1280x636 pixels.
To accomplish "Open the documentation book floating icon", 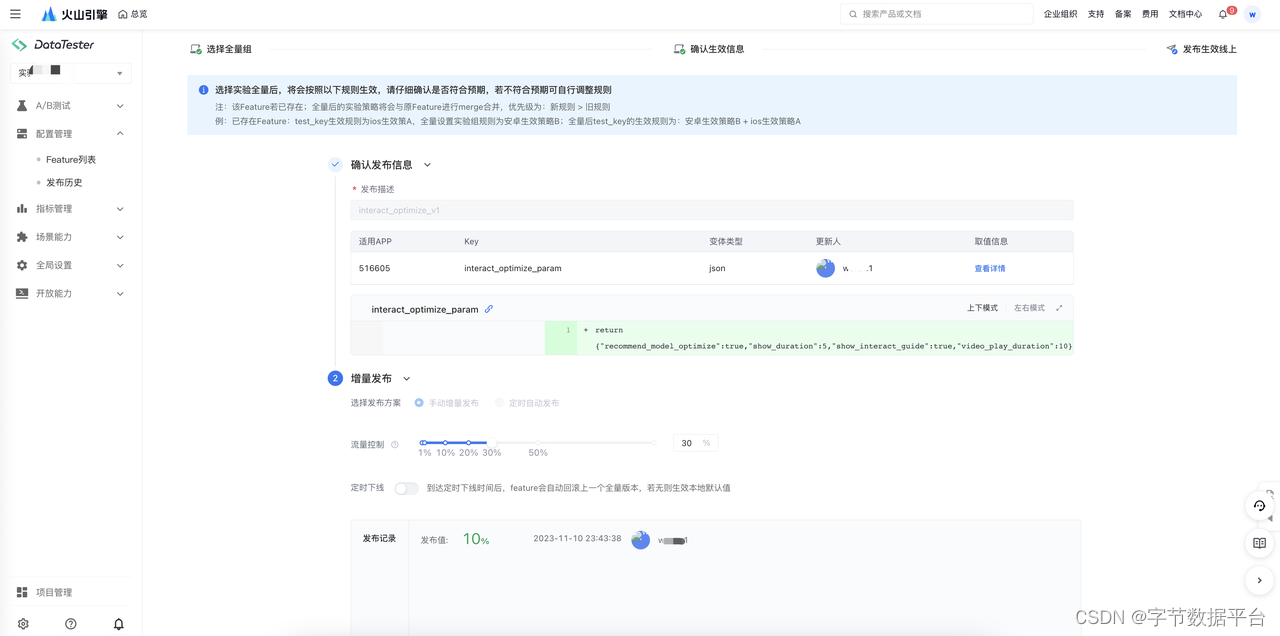I will [1259, 543].
